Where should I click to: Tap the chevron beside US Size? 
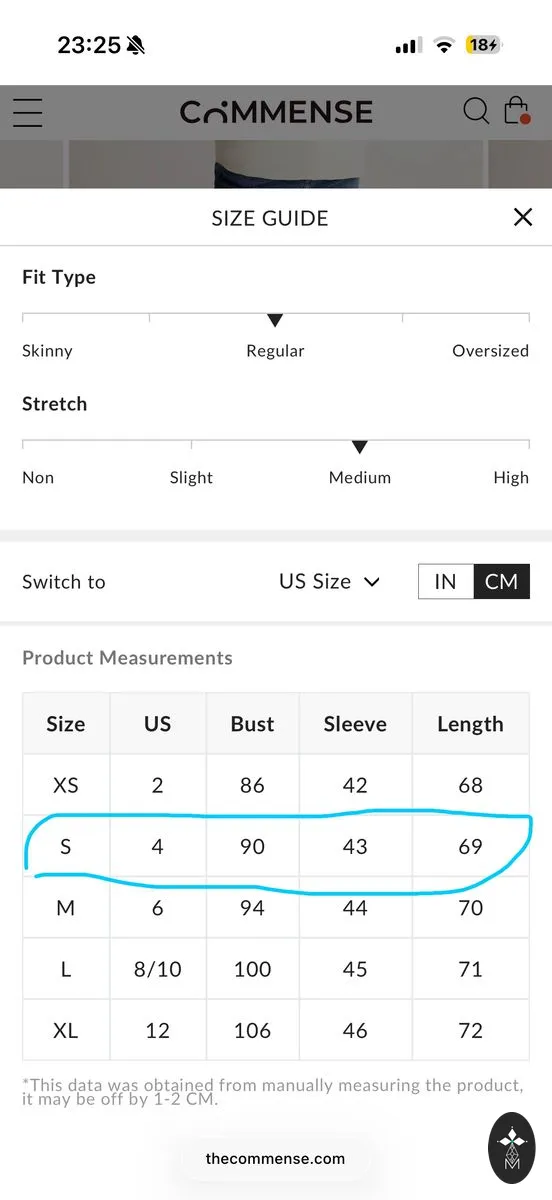(372, 582)
